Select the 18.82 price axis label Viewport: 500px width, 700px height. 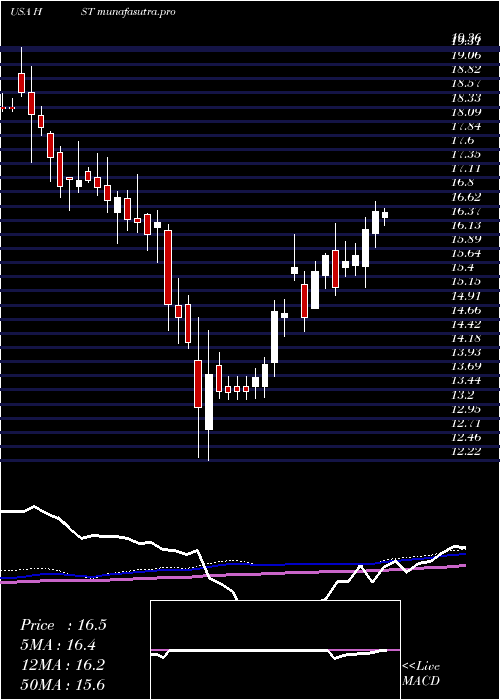point(466,69)
